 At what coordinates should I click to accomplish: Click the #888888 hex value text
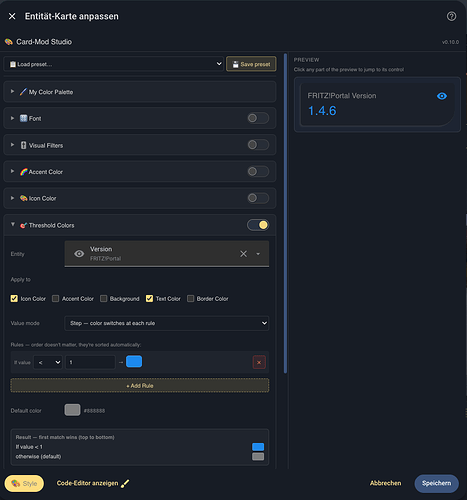click(94, 411)
